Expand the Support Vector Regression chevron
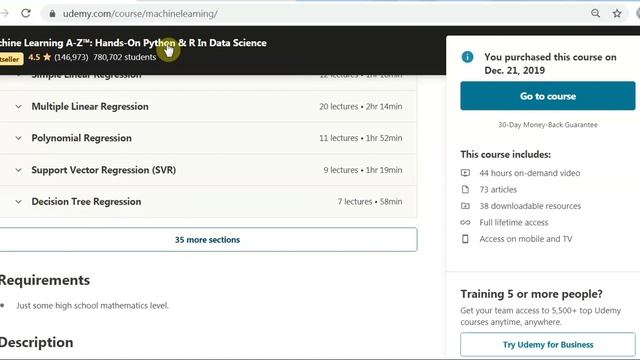 click(18, 170)
